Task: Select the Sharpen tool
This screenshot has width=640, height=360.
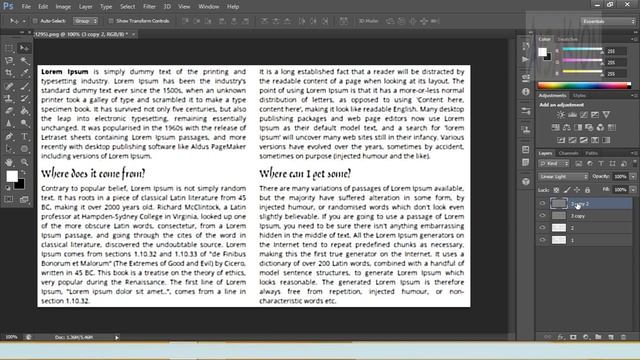Action: pos(9,123)
